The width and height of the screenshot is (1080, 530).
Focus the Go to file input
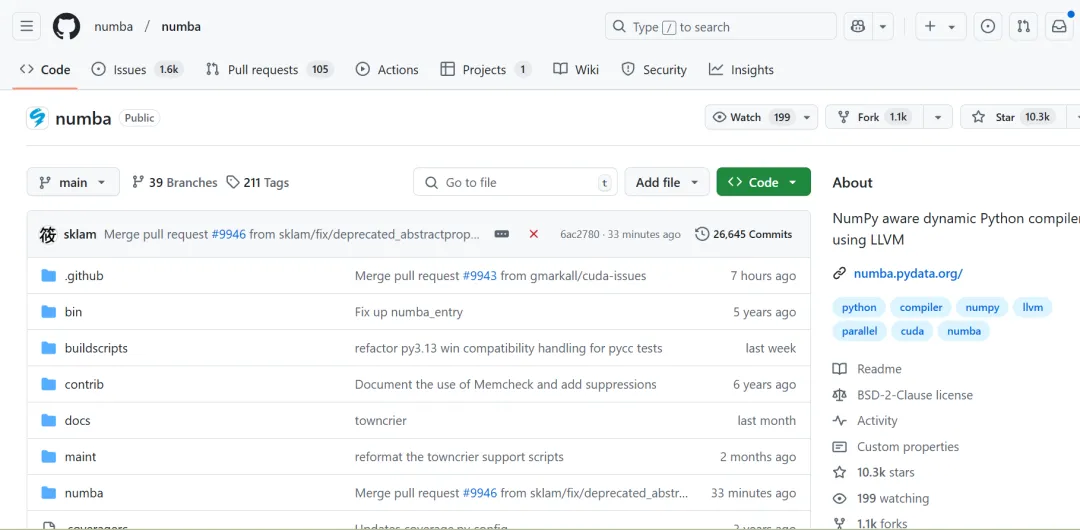coord(515,183)
